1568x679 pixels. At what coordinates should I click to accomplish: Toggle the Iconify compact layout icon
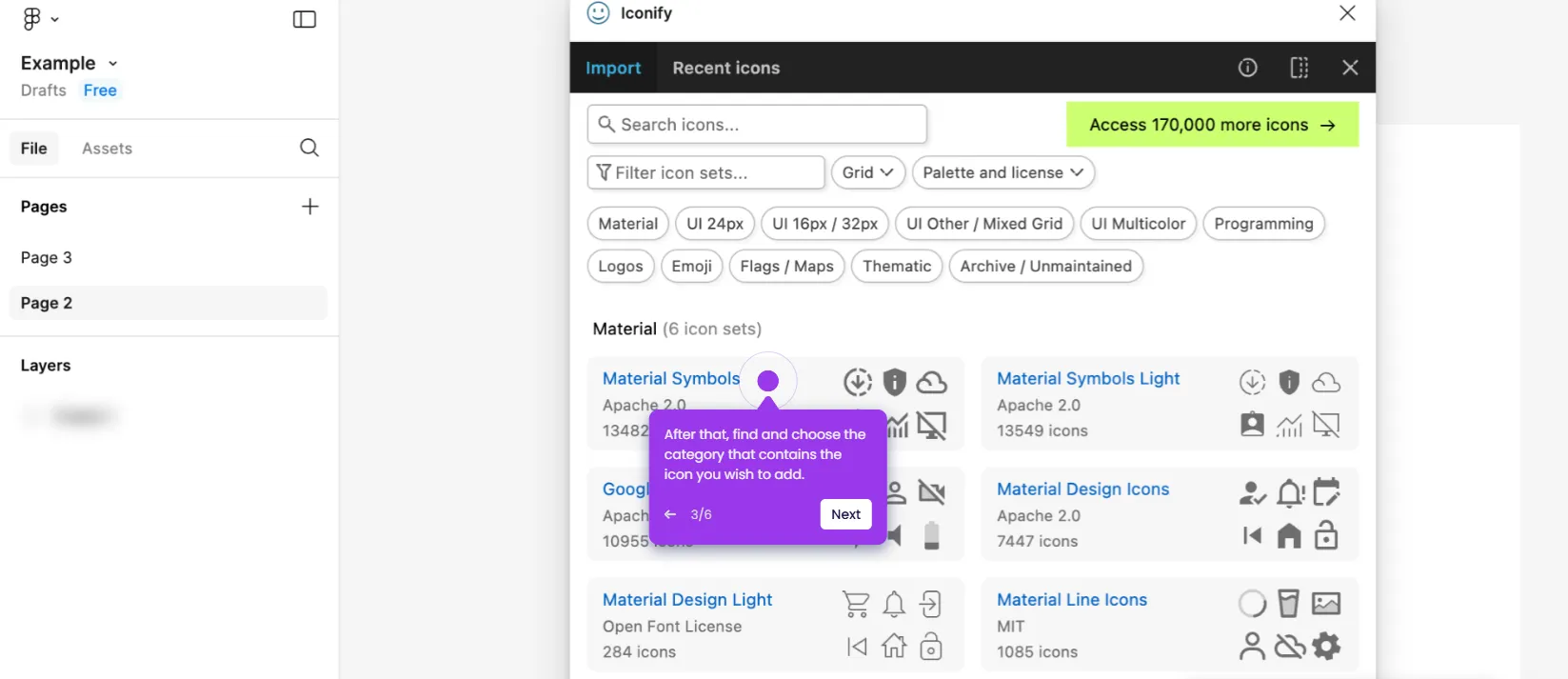click(1300, 68)
